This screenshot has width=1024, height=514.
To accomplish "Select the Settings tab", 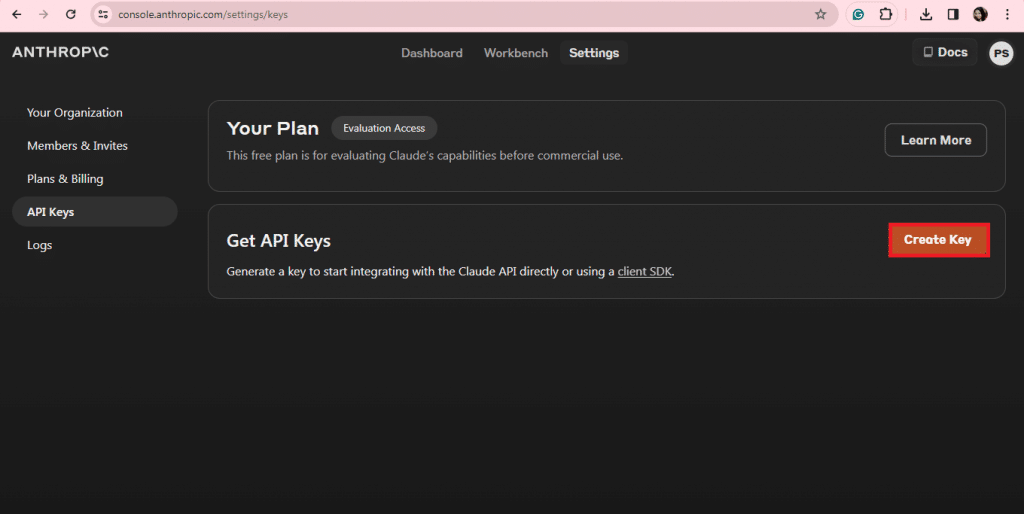I will (x=594, y=53).
